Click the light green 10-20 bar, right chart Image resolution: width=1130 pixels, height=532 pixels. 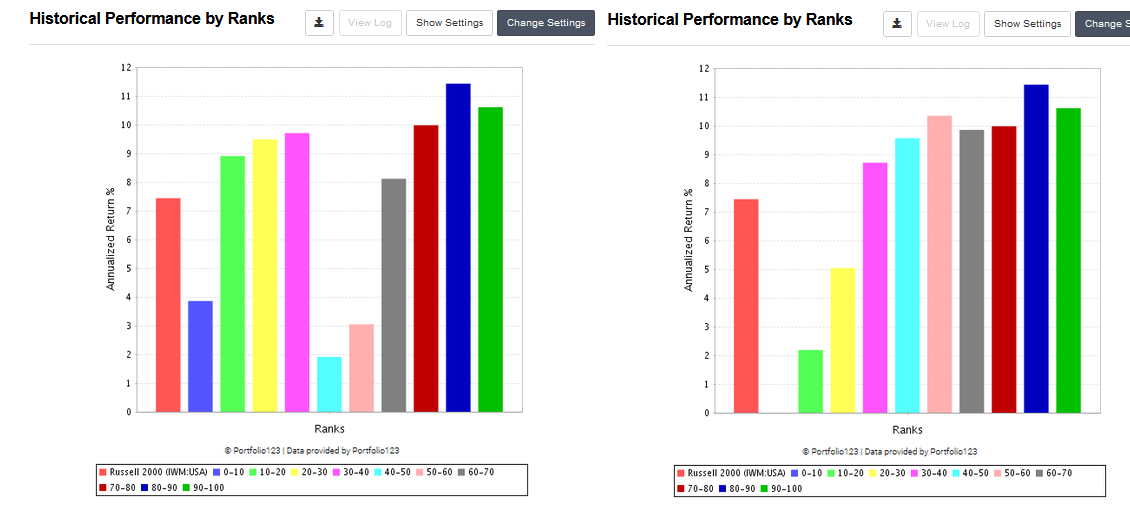click(x=811, y=382)
